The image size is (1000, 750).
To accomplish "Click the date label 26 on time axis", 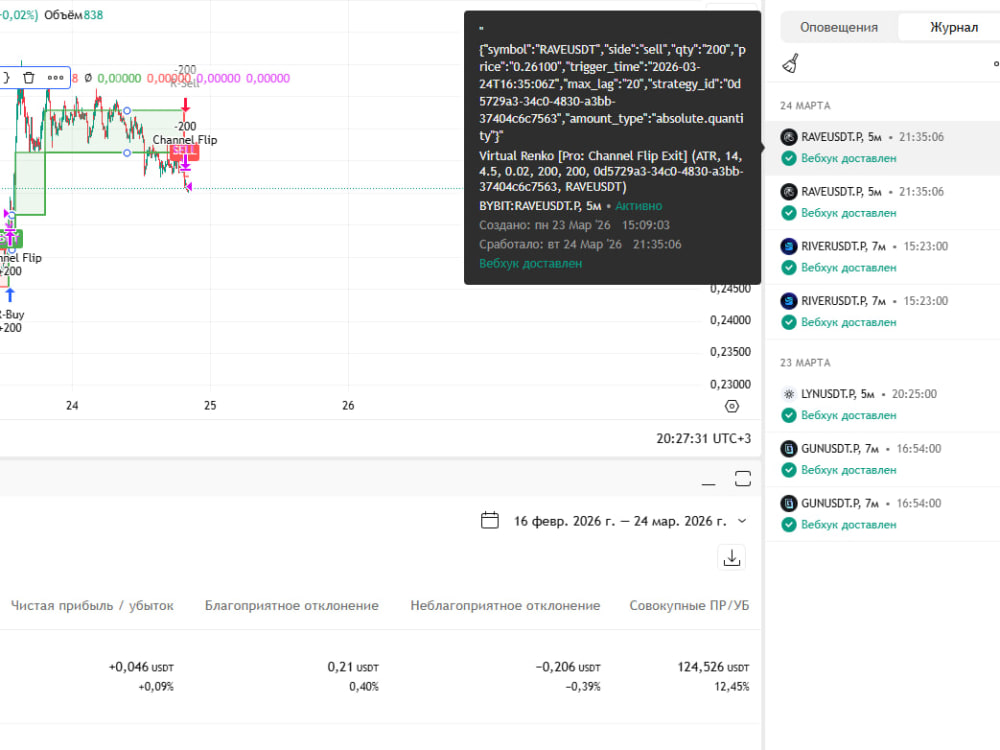I will click(348, 406).
